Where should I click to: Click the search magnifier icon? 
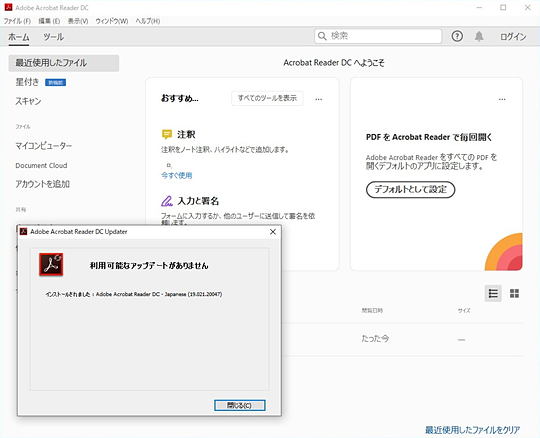click(x=322, y=36)
